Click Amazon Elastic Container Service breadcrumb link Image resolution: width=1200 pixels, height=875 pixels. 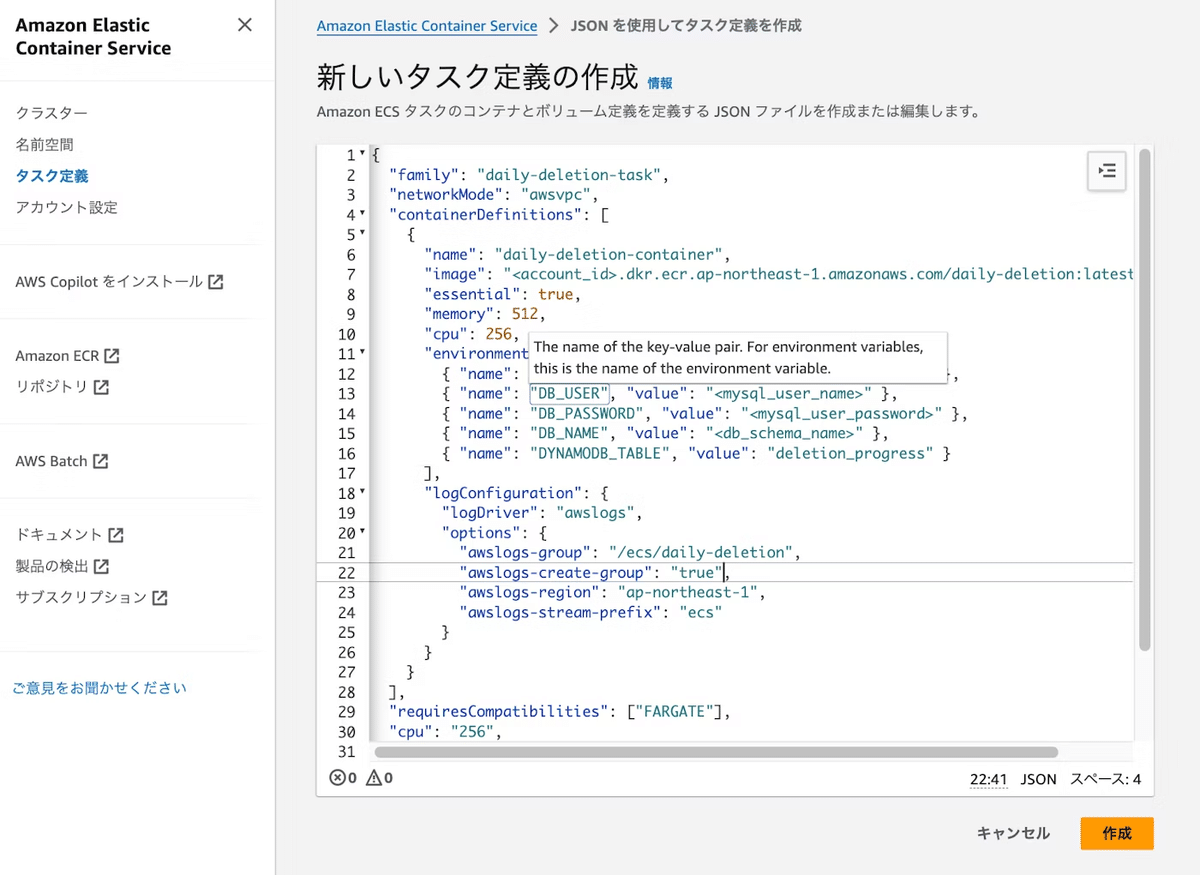(x=427, y=26)
